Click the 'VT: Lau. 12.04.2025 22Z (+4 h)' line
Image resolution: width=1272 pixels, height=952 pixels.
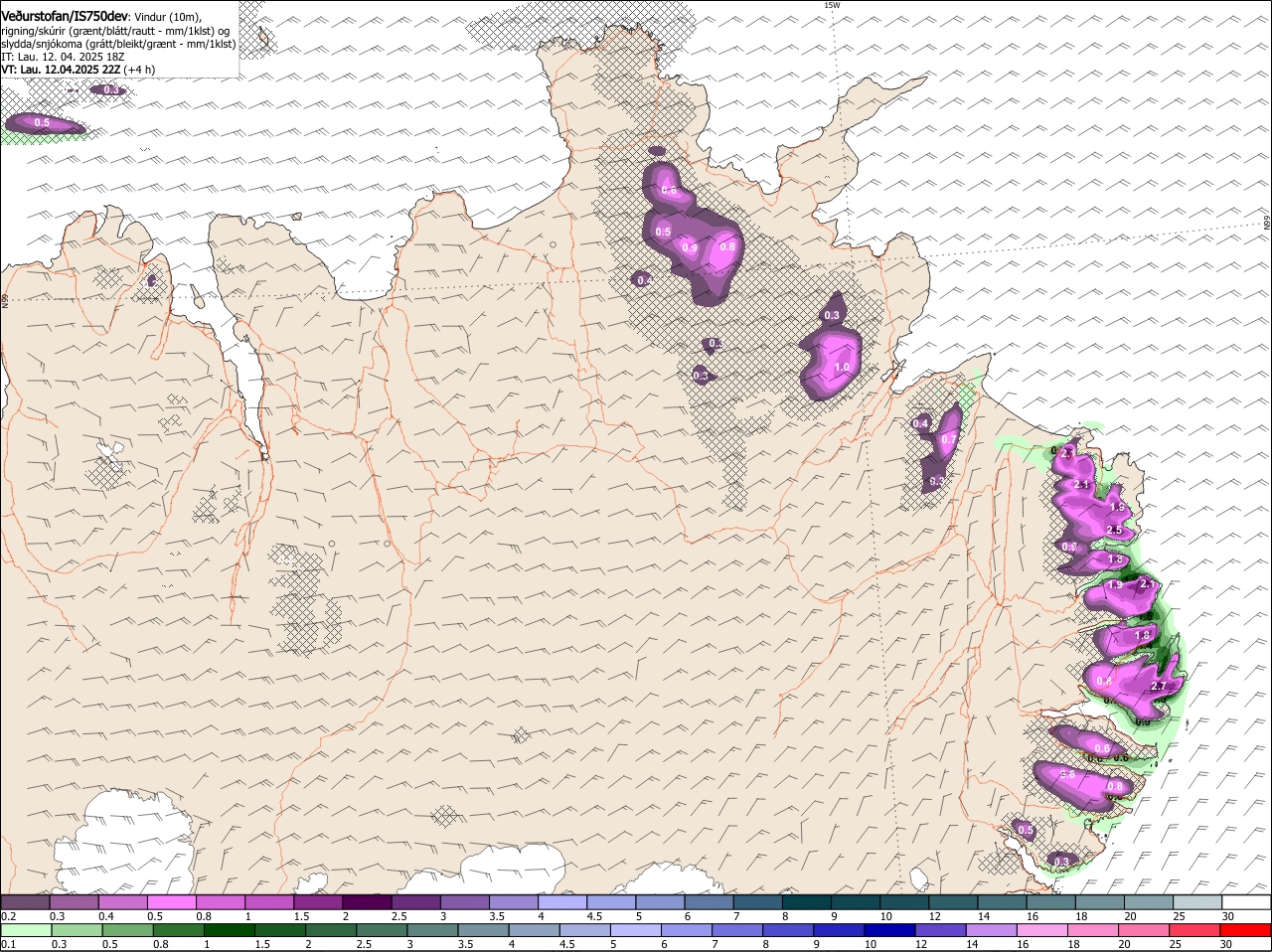(79, 70)
